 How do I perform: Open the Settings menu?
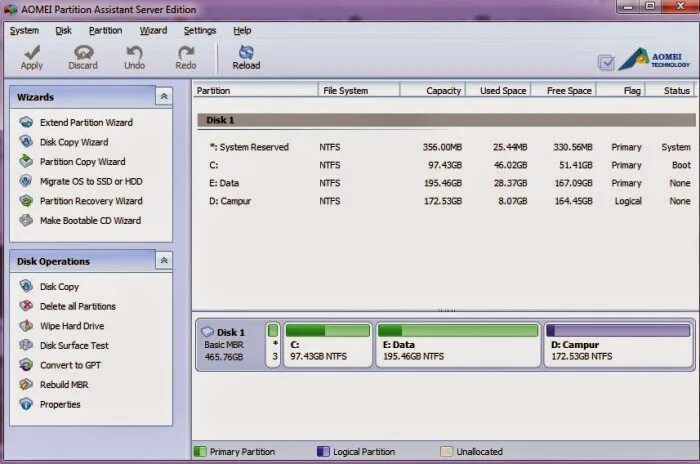pos(200,30)
